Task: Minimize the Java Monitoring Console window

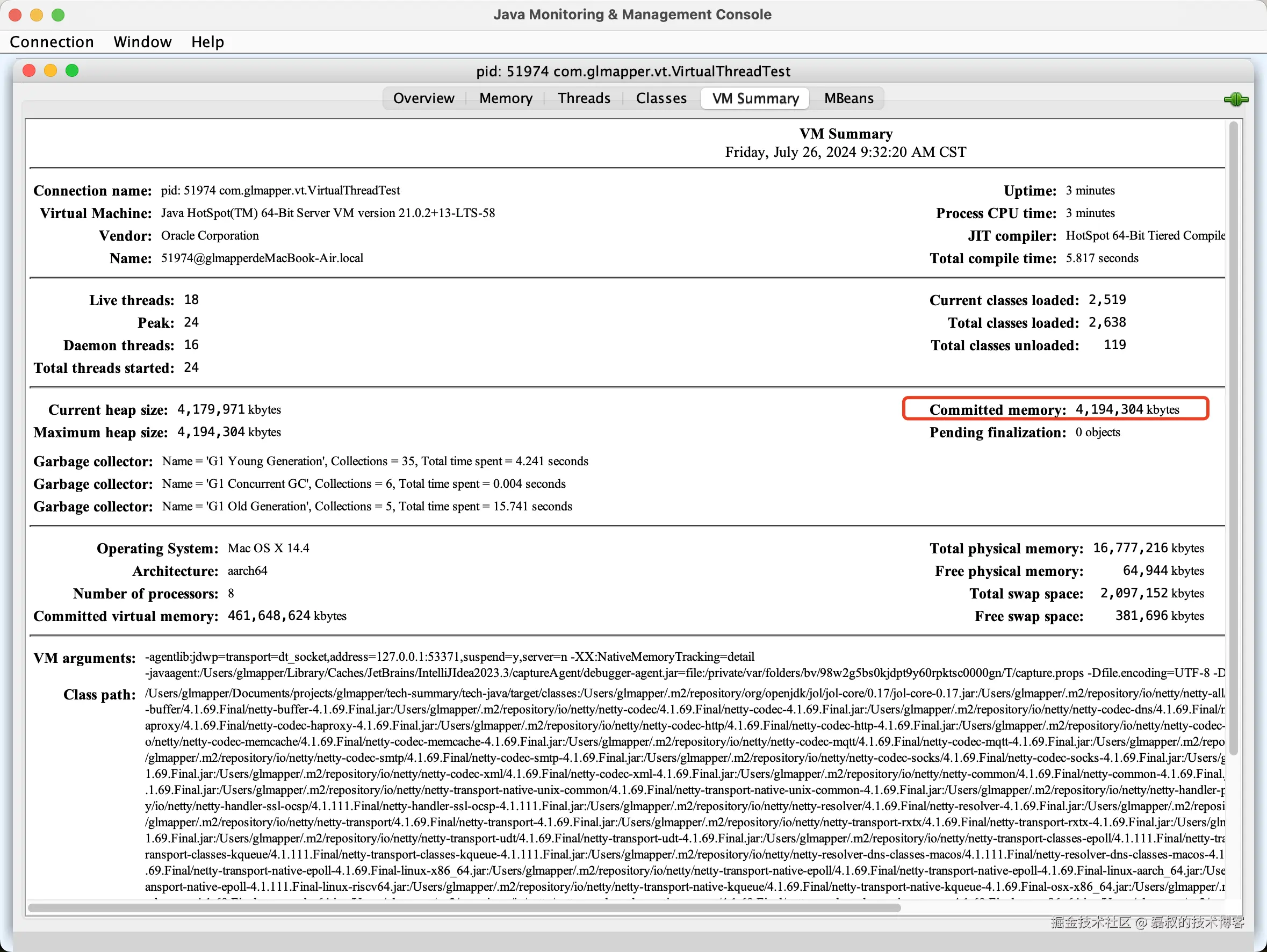Action: coord(37,15)
